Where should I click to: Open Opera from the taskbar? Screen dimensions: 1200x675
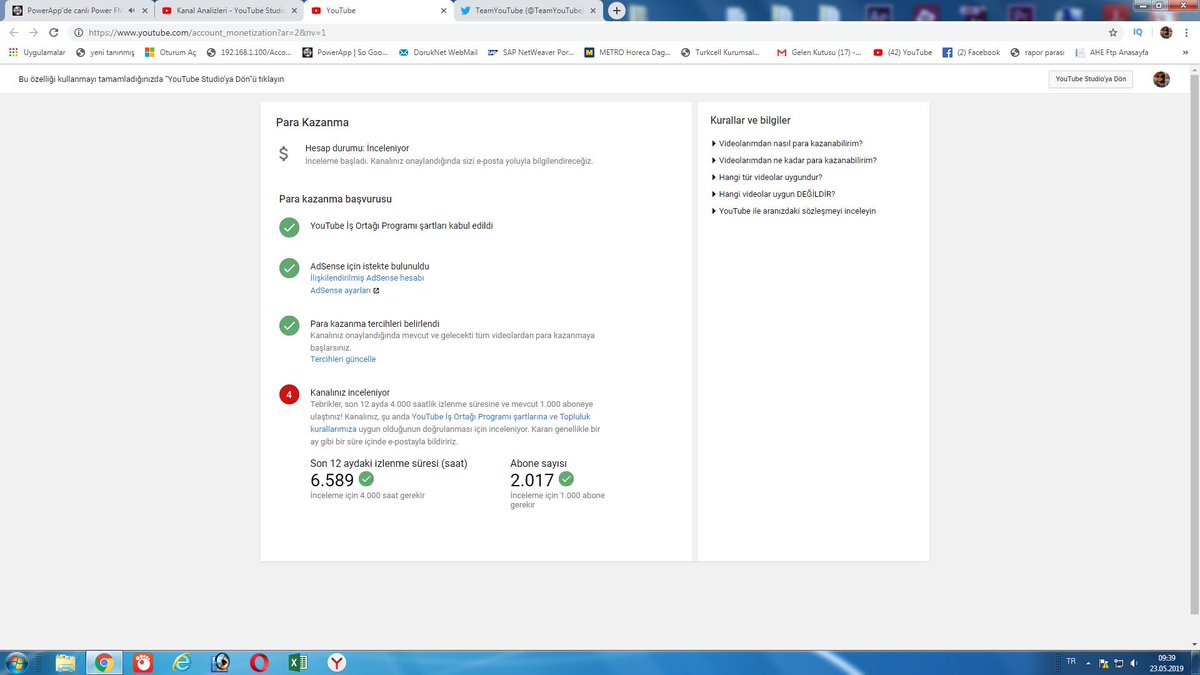[x=259, y=662]
